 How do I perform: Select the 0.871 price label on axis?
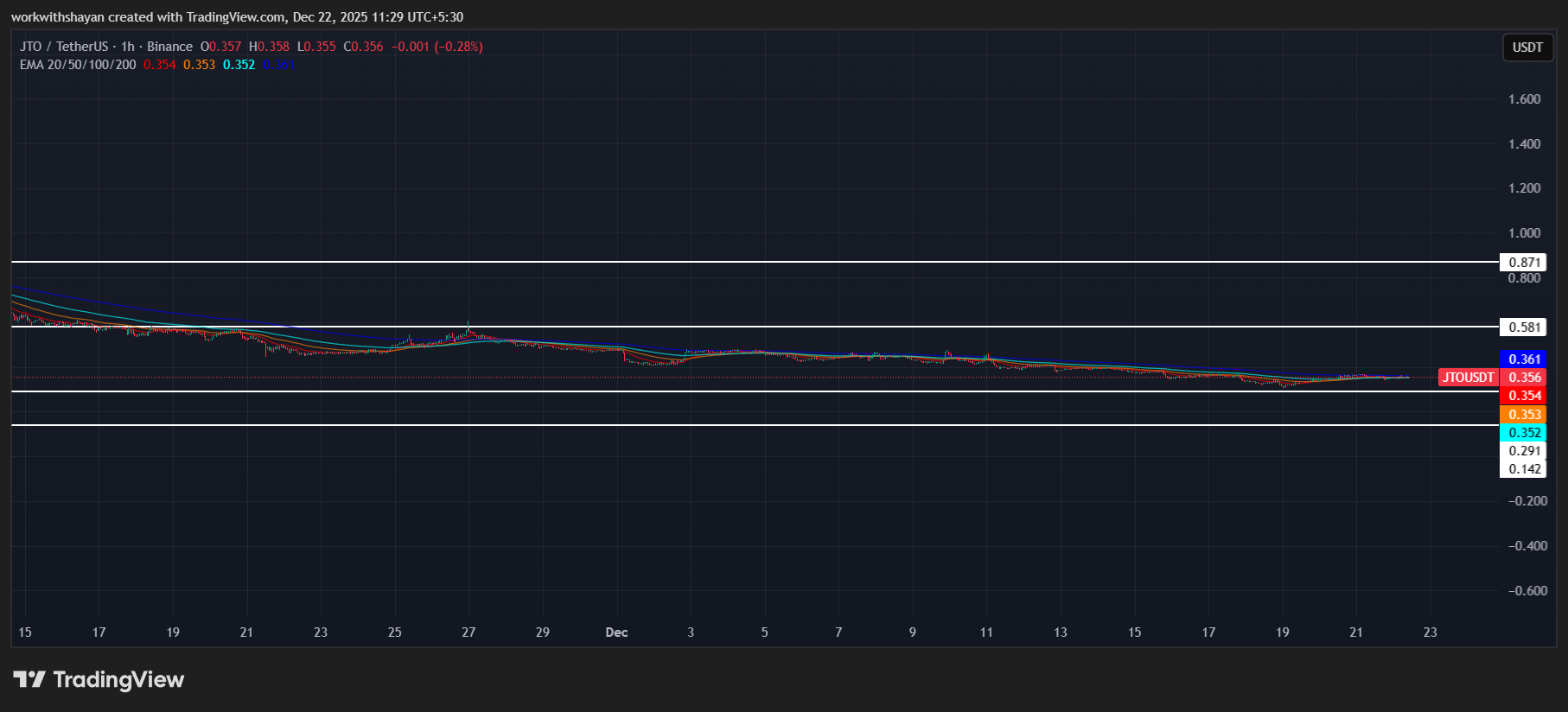pos(1524,263)
